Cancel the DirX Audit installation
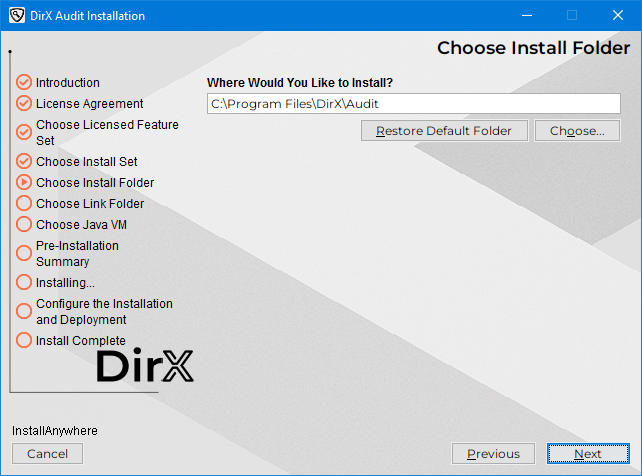642x476 pixels. point(47,454)
